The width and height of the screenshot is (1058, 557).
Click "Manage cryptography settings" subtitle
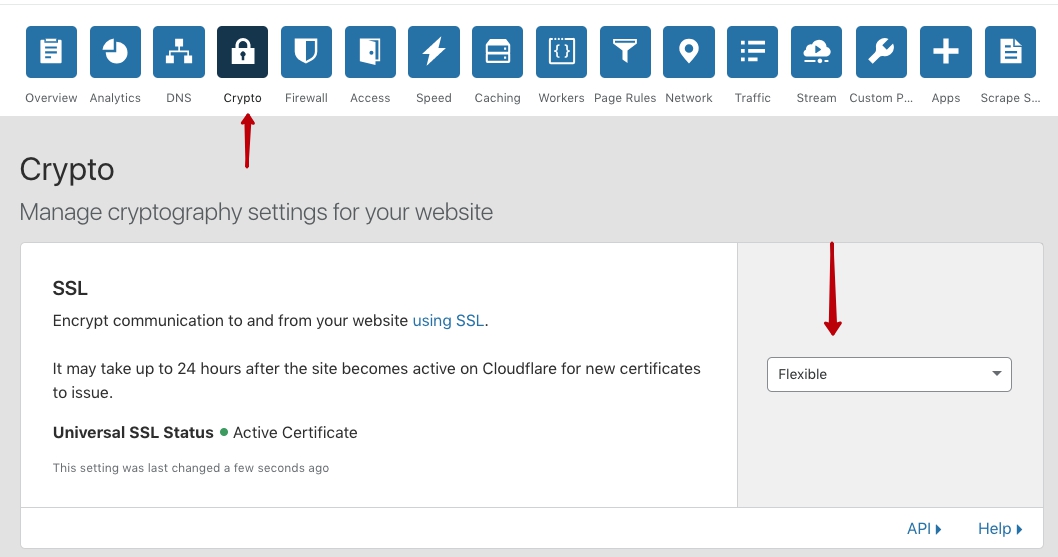(256, 212)
